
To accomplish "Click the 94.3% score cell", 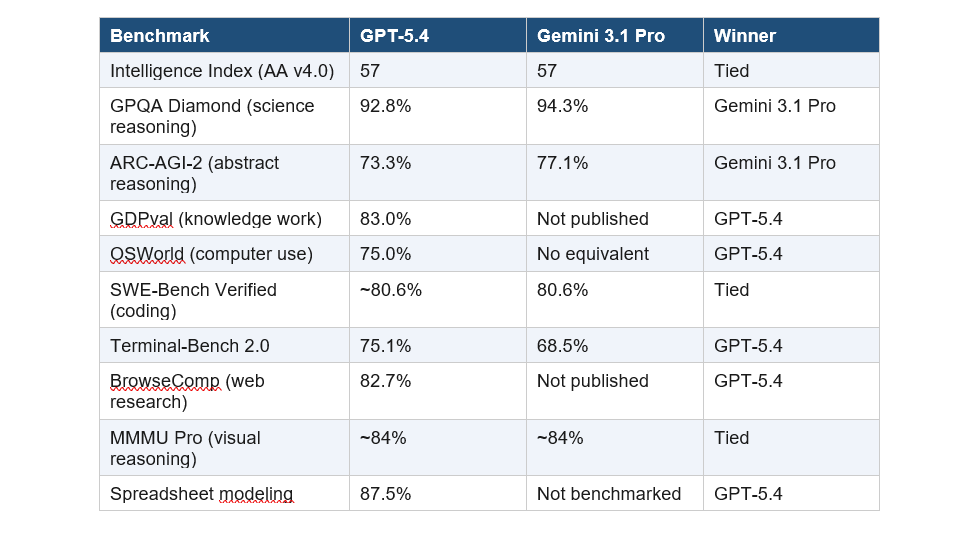I will [562, 106].
